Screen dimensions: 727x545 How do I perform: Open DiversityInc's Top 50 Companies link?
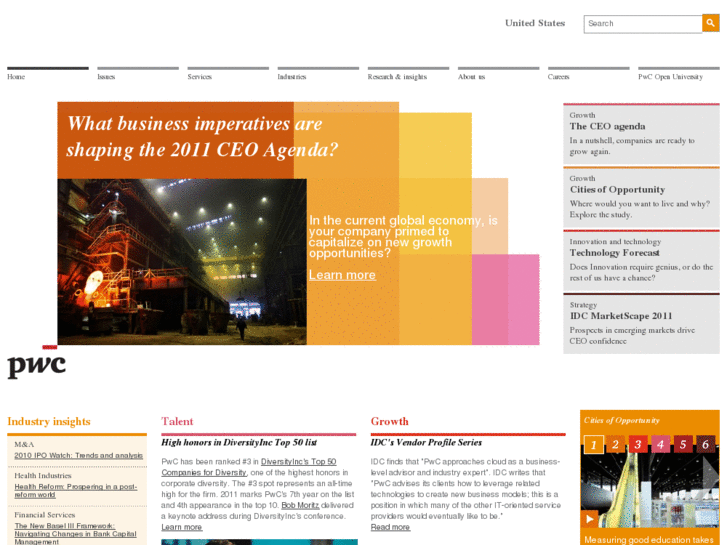coord(249,467)
